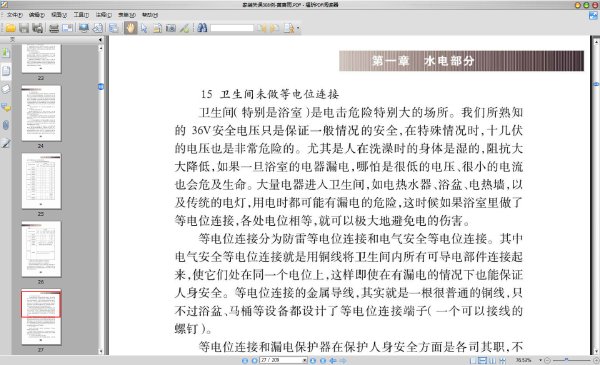The height and width of the screenshot is (365, 600).
Task: Go to last page button
Action: 323,360
